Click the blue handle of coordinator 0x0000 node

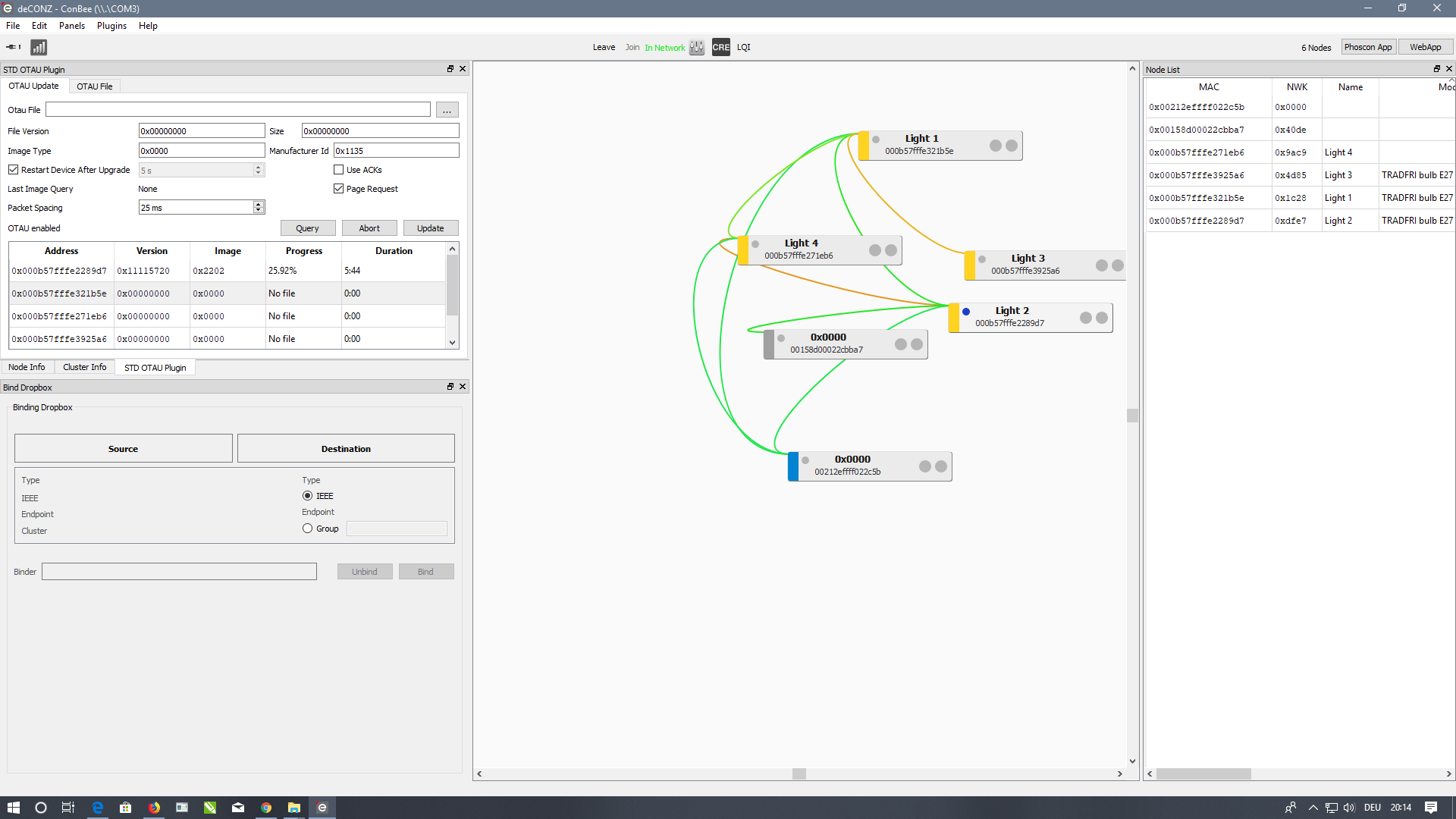click(793, 466)
